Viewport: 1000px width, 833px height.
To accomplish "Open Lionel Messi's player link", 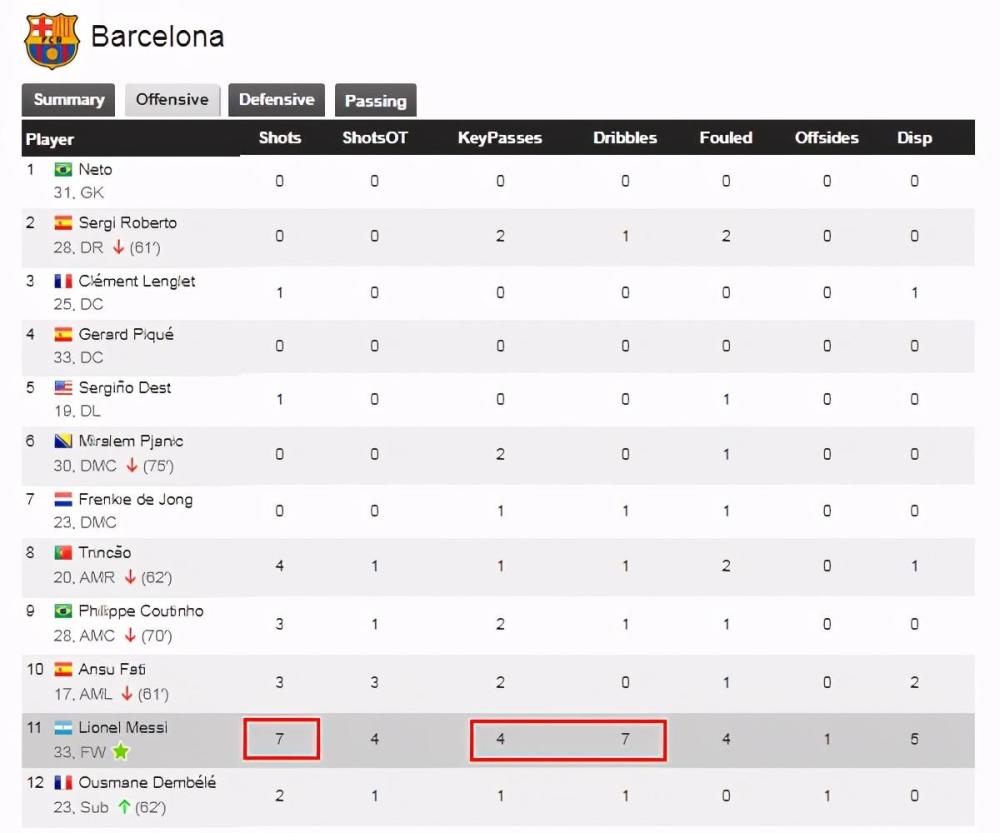I will point(123,728).
